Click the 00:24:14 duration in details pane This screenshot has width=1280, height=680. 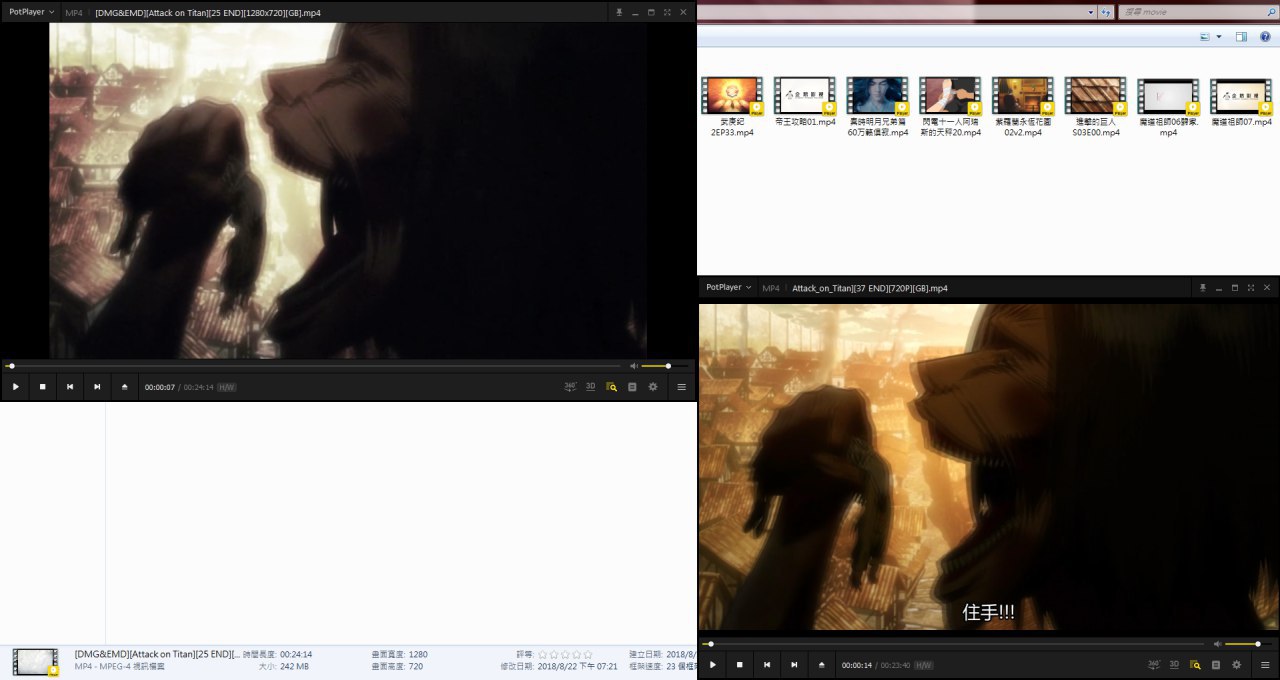(296, 654)
